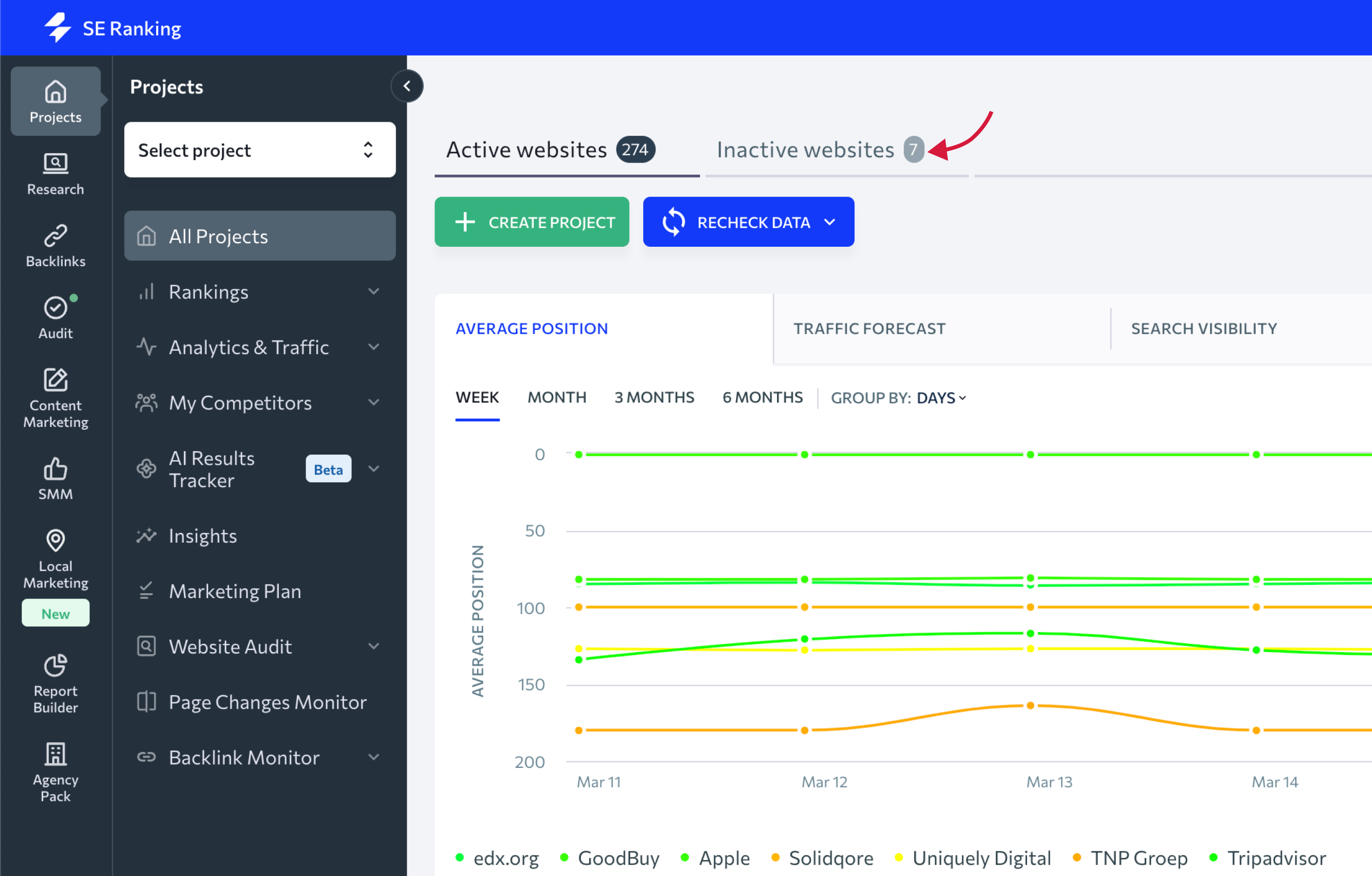Image resolution: width=1372 pixels, height=876 pixels.
Task: Click Mar 13 data point on TNP Groep line
Action: tap(1030, 705)
